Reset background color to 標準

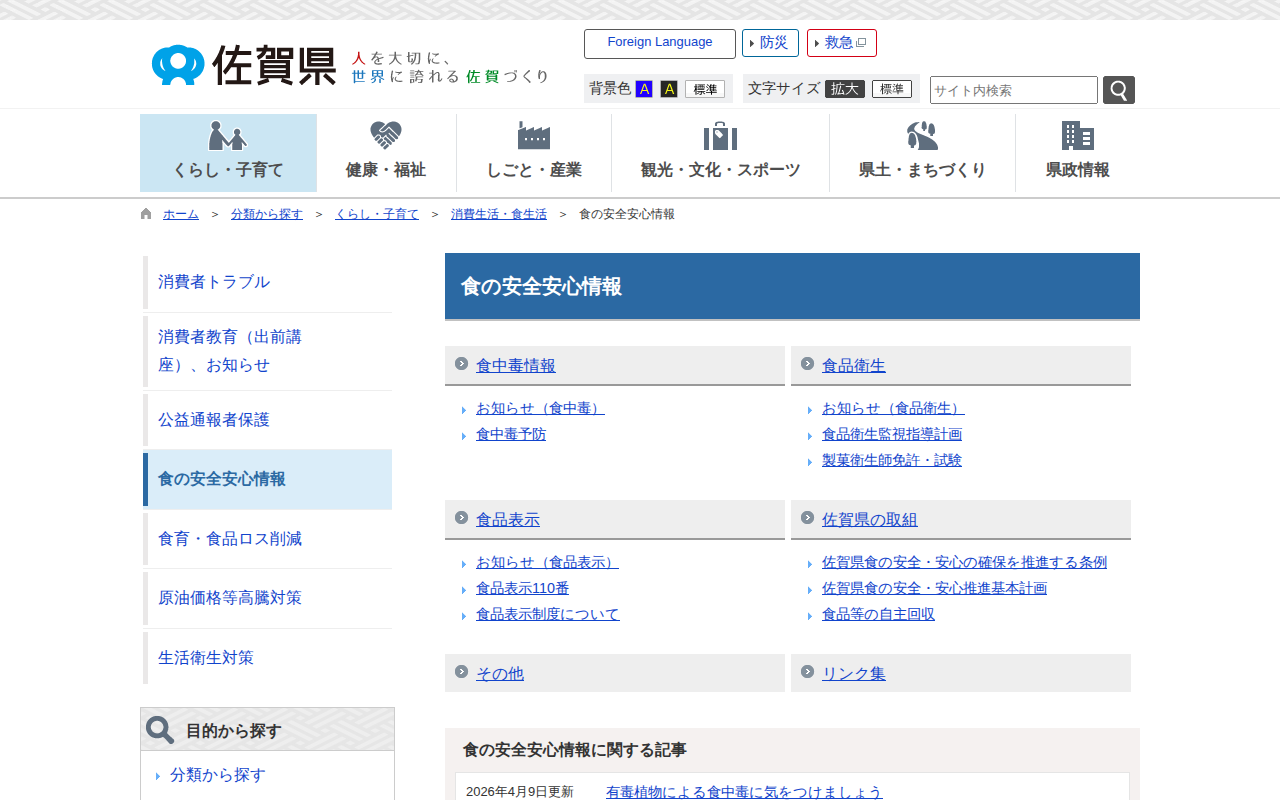coord(705,89)
